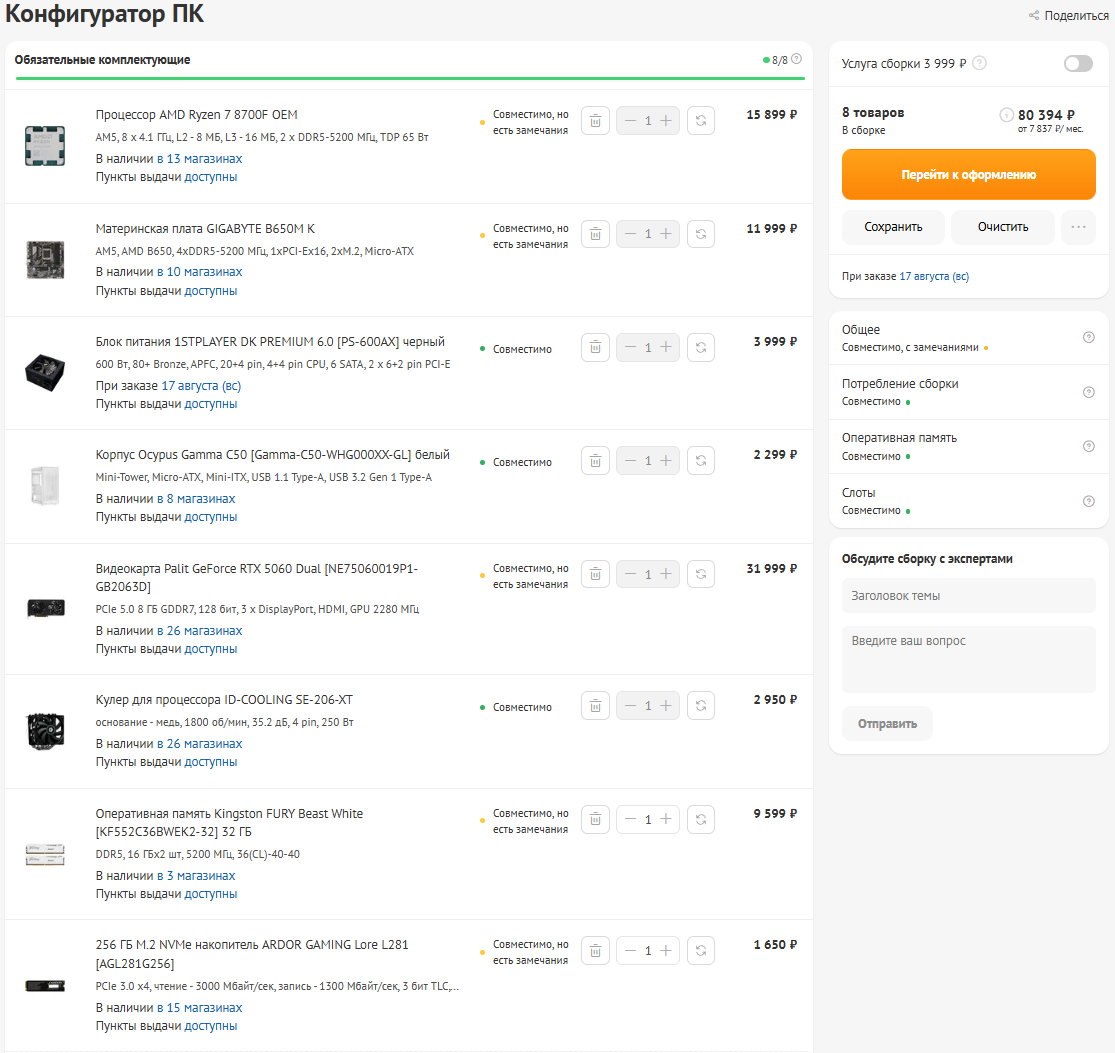Screen dimensions: 1115x1053
Task: Delete the AMD Ryzen 7 8700F processor
Action: click(x=595, y=121)
